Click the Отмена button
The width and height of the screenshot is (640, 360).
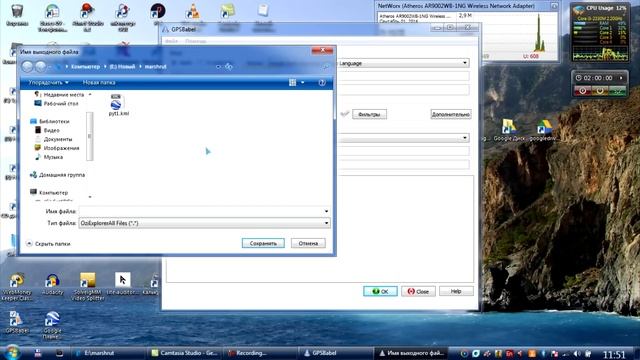pyautogui.click(x=308, y=243)
